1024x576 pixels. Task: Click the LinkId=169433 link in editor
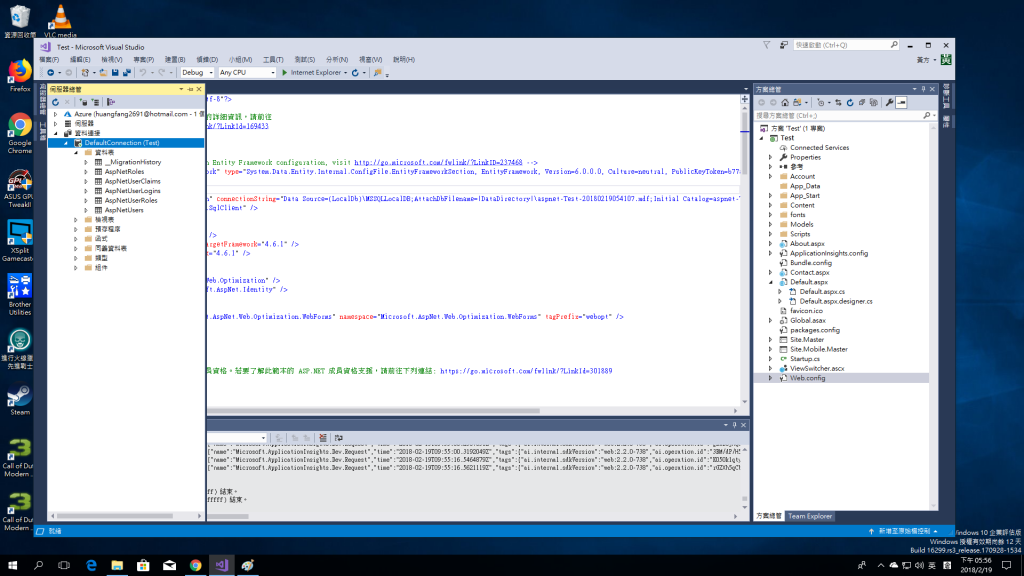(238, 126)
